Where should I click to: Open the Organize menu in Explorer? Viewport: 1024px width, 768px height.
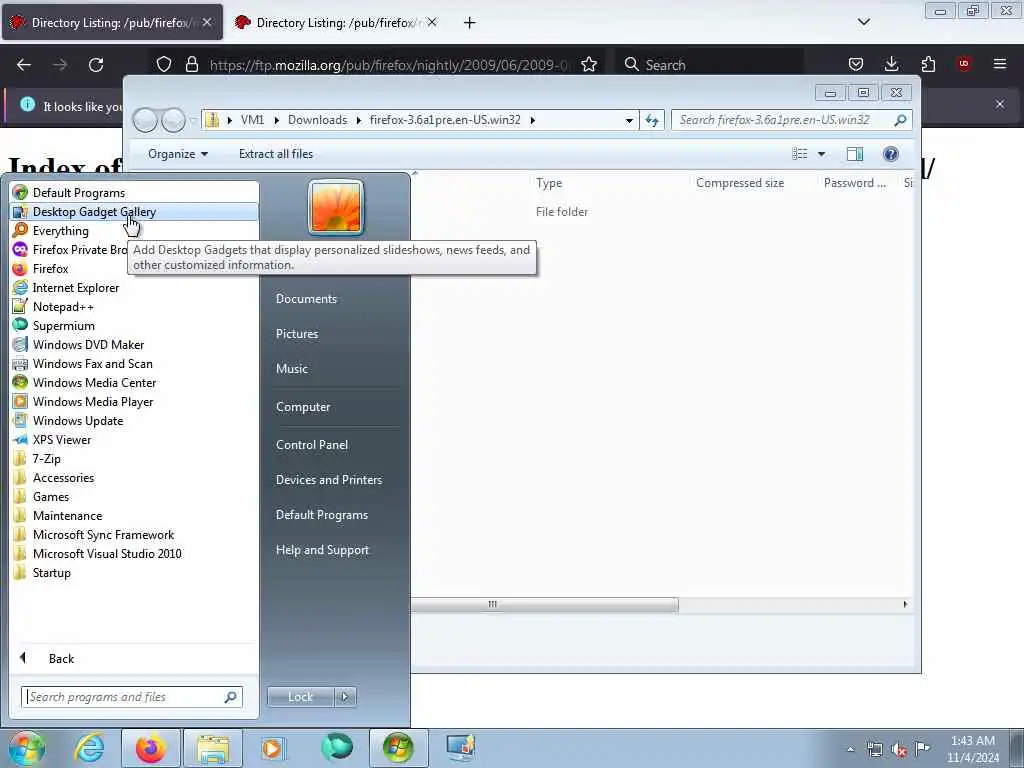coord(178,154)
